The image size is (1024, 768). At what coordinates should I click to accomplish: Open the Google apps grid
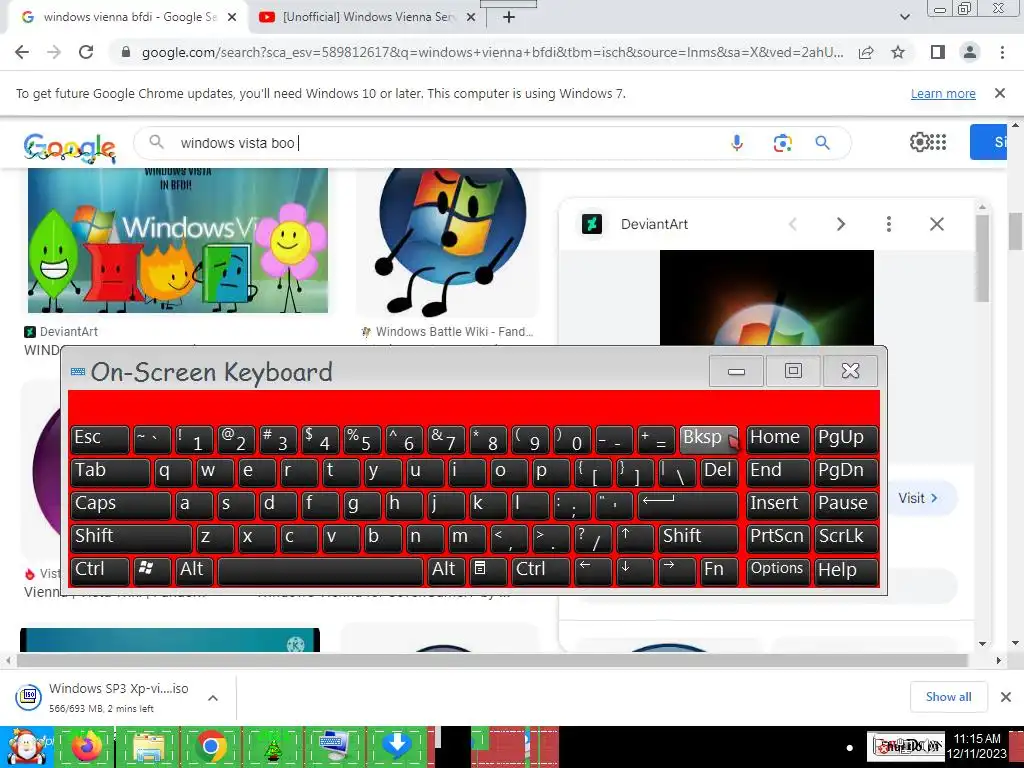click(938, 142)
